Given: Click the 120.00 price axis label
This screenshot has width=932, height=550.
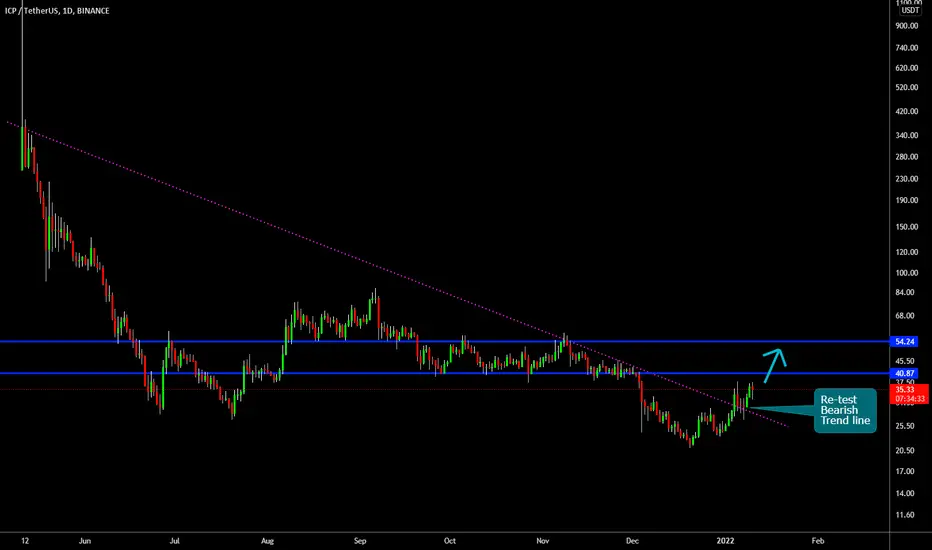Looking at the screenshot, I should click(x=907, y=252).
